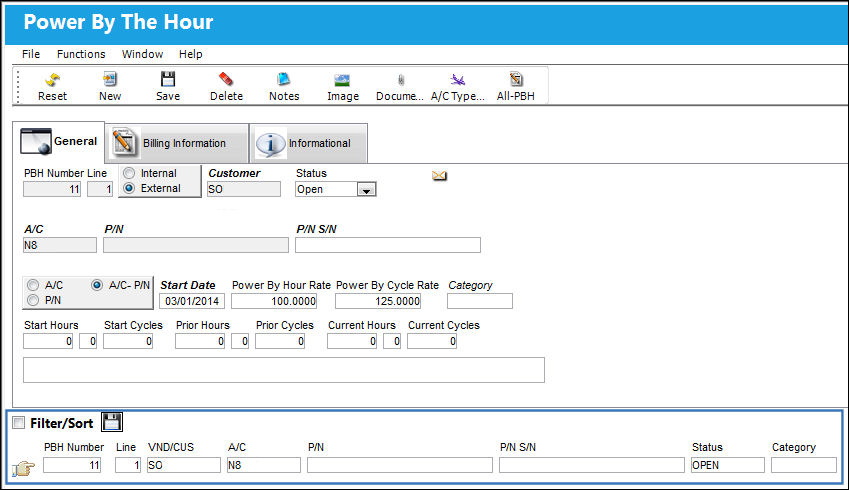Click the save disk icon beside Filter/Sort
This screenshot has height=490, width=849.
point(112,422)
